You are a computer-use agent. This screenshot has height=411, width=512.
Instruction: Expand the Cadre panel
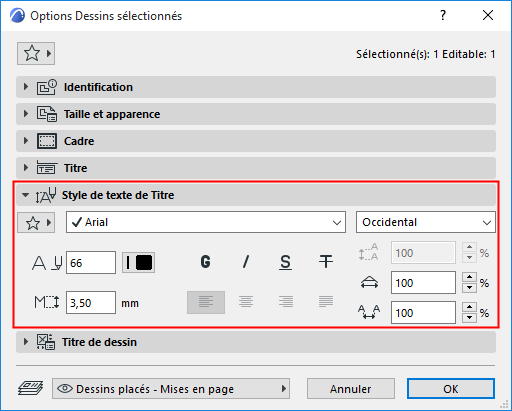tap(256, 141)
